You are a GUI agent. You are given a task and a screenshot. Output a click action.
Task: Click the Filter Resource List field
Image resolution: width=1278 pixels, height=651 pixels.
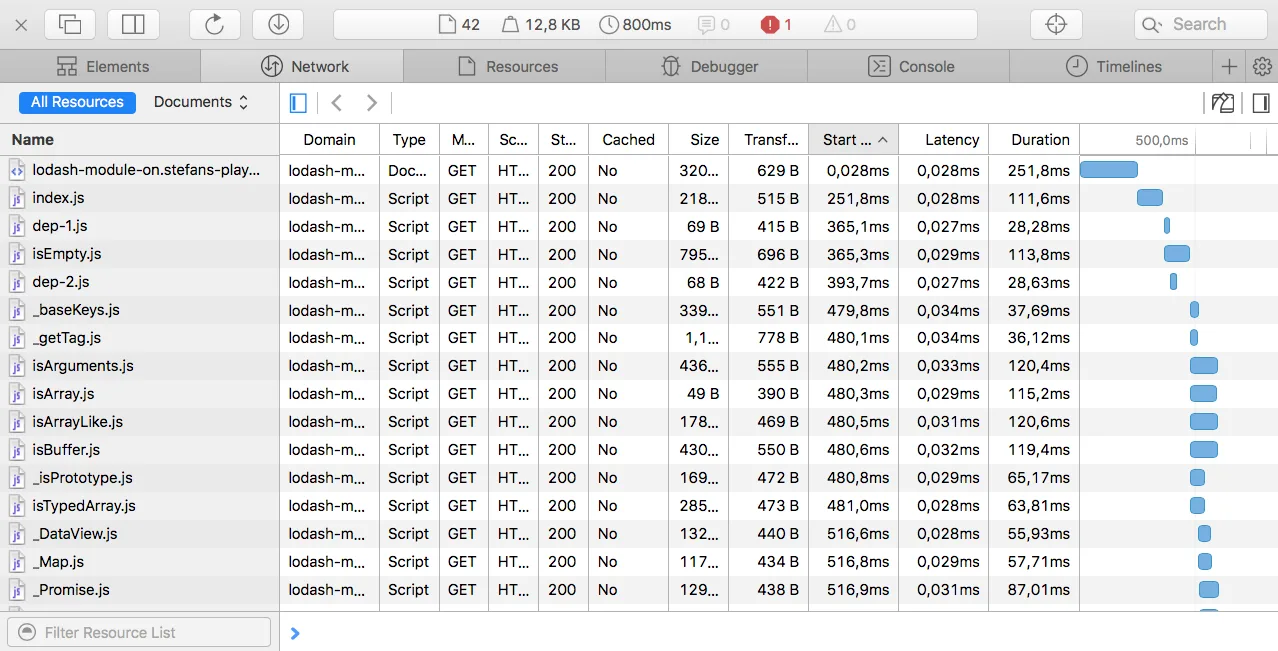[139, 632]
